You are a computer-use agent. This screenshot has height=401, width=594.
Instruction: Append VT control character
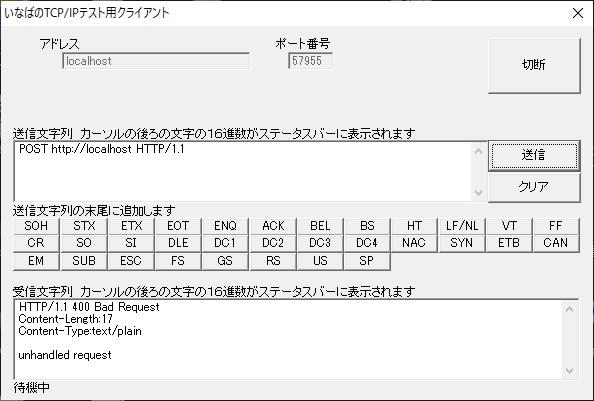pos(509,226)
